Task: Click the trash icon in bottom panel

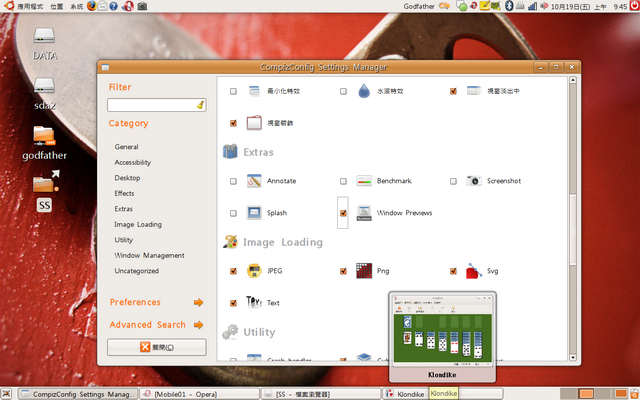Action: [x=634, y=394]
